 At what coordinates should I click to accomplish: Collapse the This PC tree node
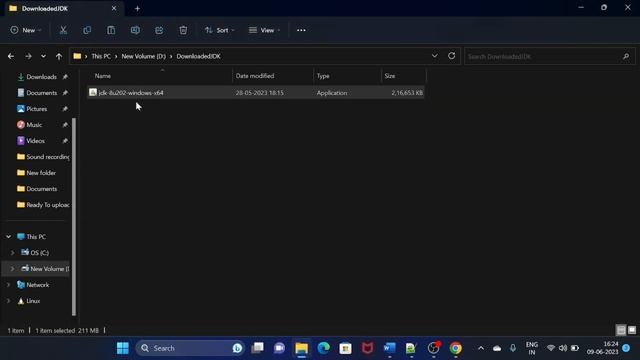[x=9, y=237]
